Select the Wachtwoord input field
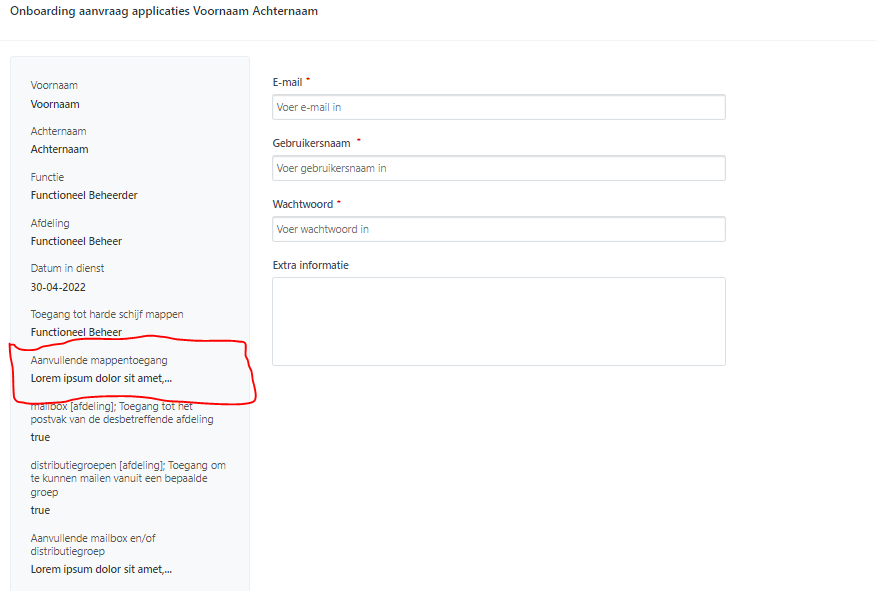Screen dimensions: 876x591 click(499, 229)
